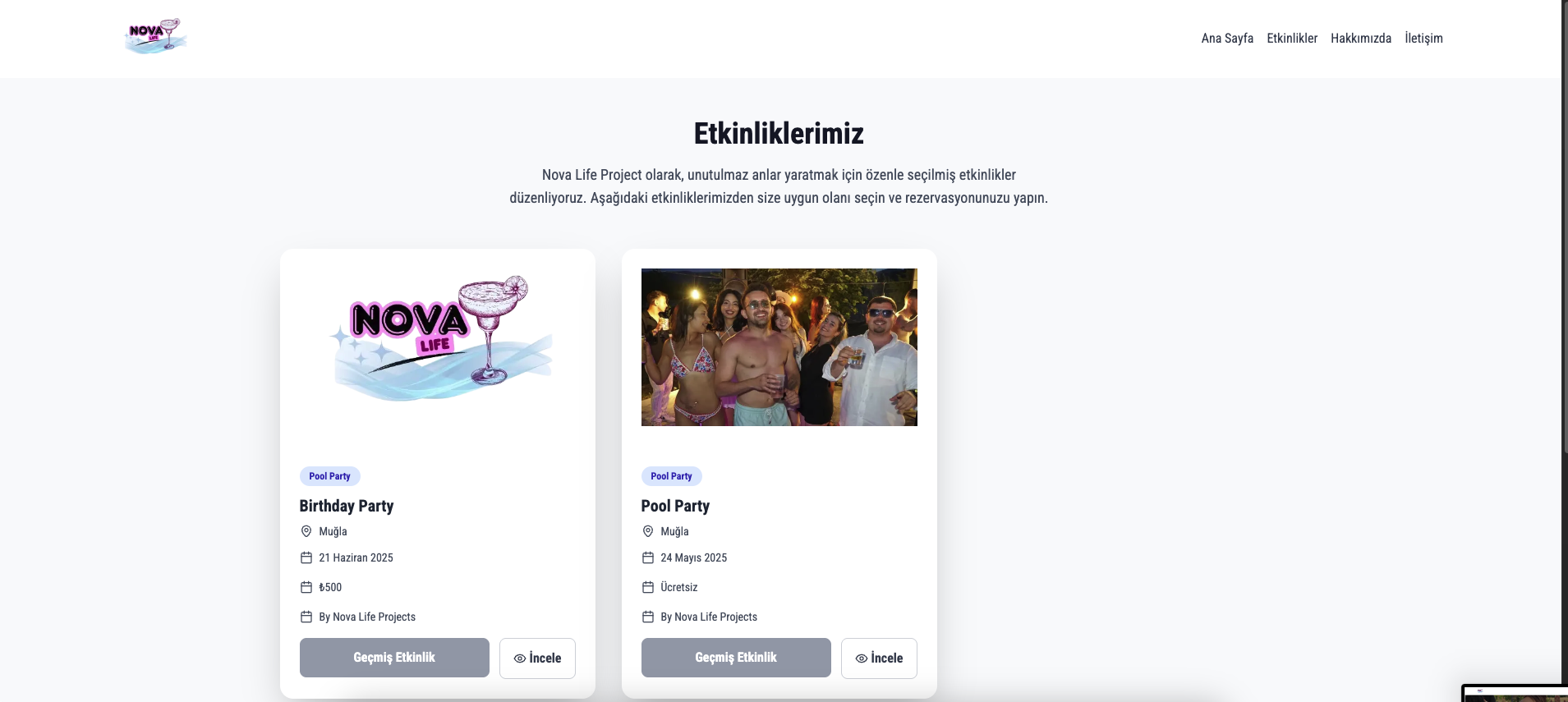Viewport: 1568px width, 702px height.
Task: Click calendar icon beside 24 Mayıs 2025
Action: coord(648,557)
